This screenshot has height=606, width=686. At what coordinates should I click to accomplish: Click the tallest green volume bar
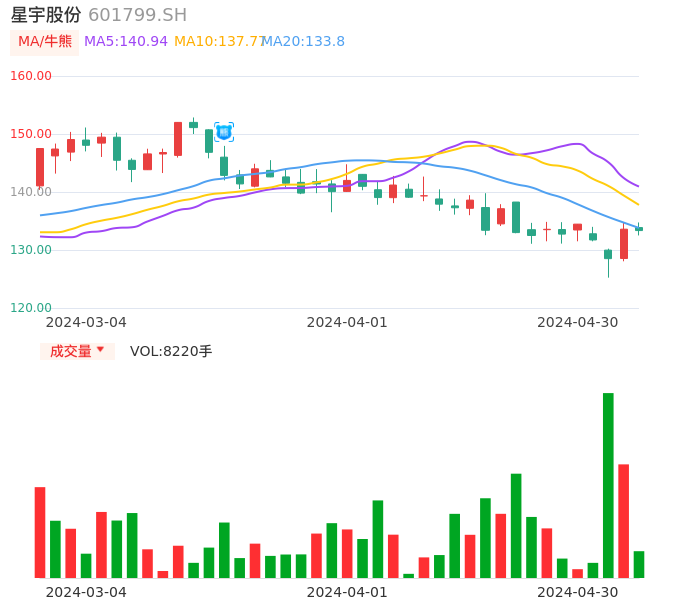click(x=608, y=485)
